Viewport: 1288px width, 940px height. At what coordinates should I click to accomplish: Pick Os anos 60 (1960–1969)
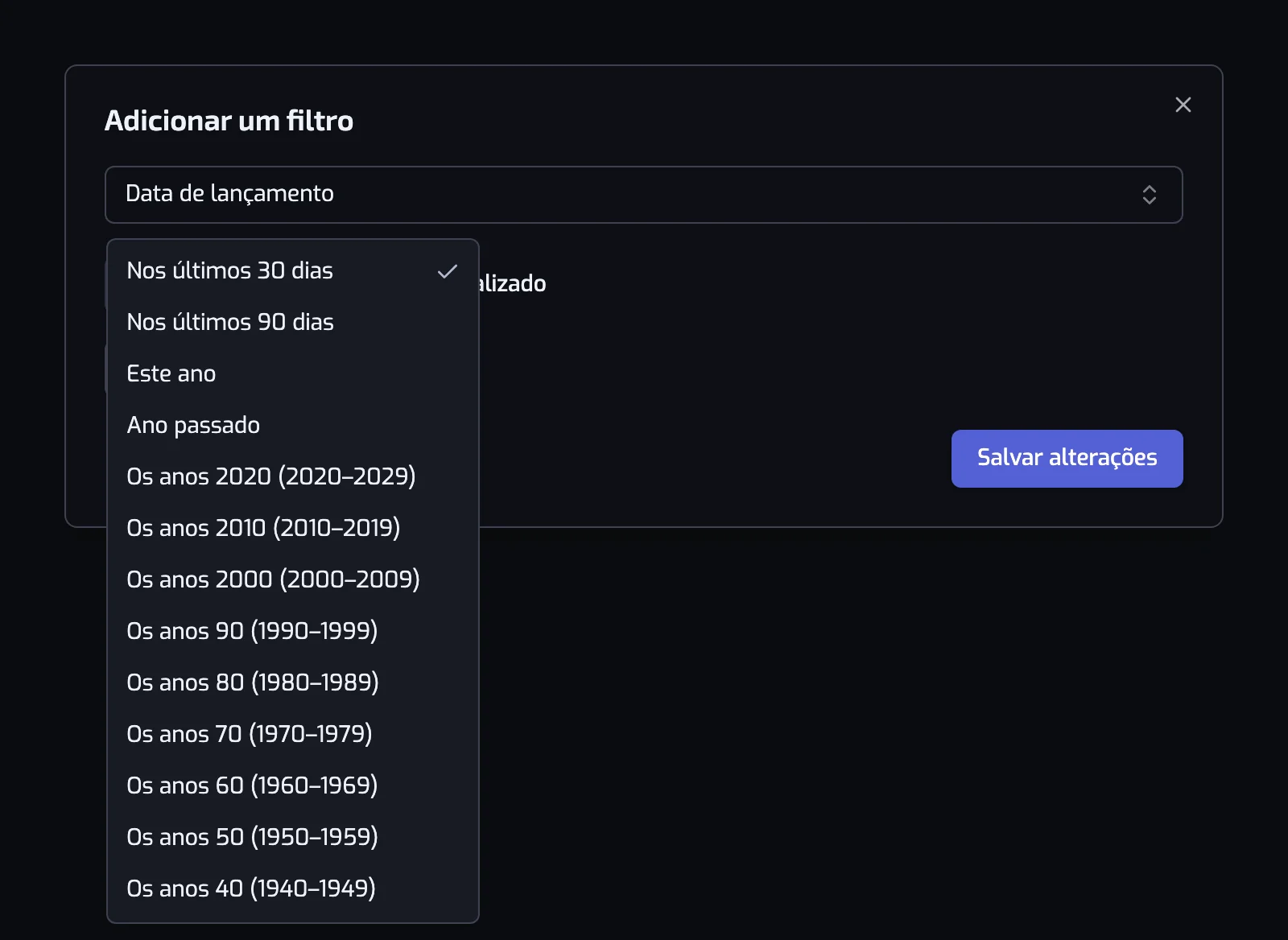[293, 786]
